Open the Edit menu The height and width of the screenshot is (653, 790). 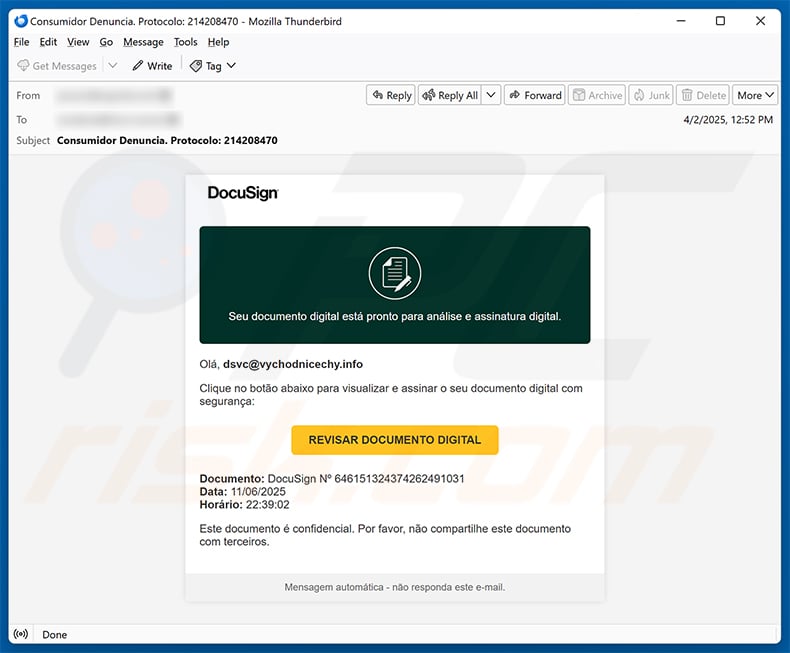click(48, 42)
